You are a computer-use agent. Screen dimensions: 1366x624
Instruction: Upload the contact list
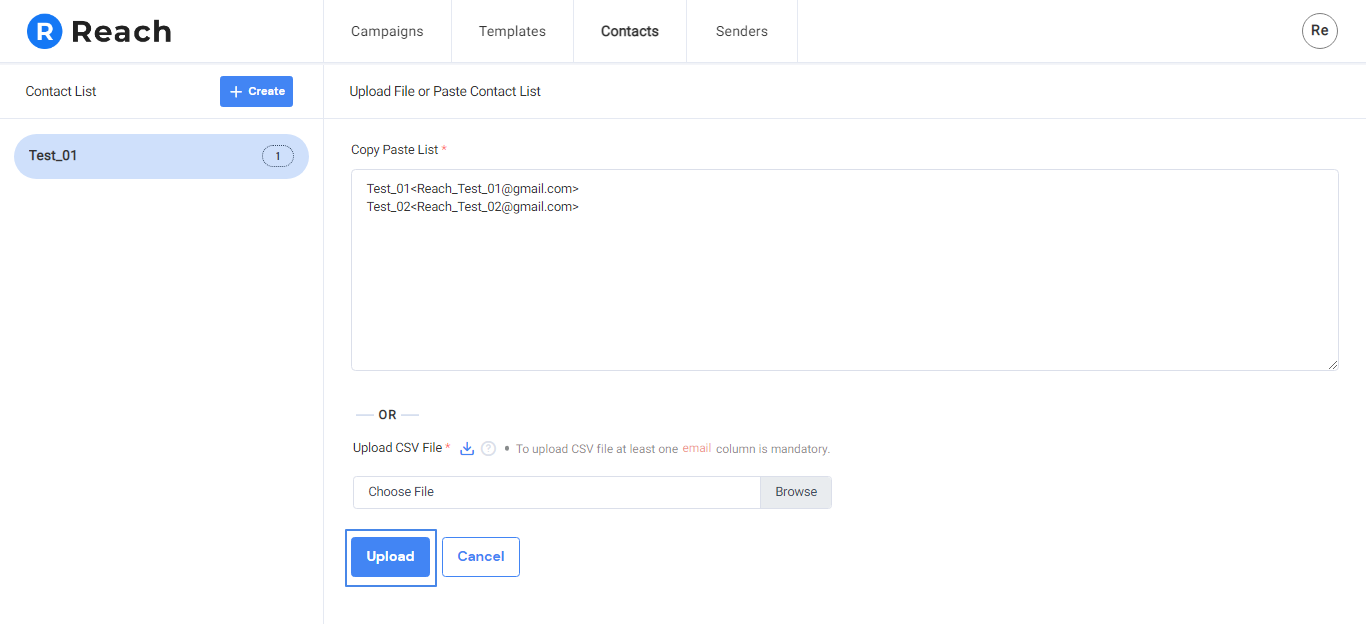(x=390, y=557)
